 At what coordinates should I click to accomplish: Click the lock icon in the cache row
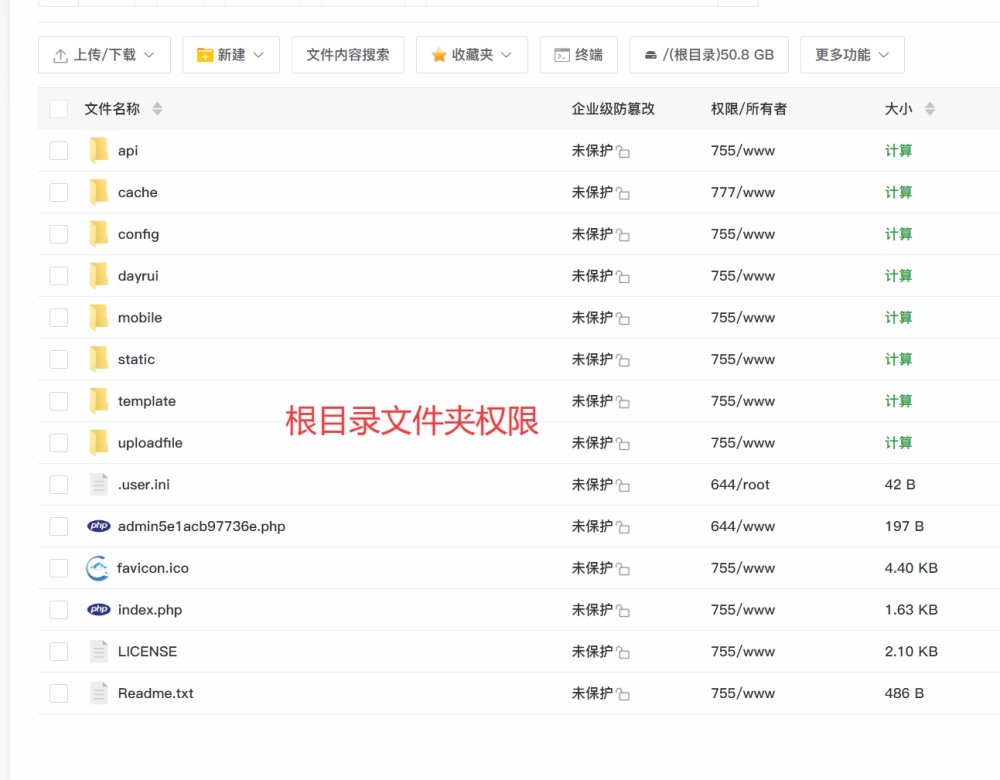pyautogui.click(x=623, y=194)
